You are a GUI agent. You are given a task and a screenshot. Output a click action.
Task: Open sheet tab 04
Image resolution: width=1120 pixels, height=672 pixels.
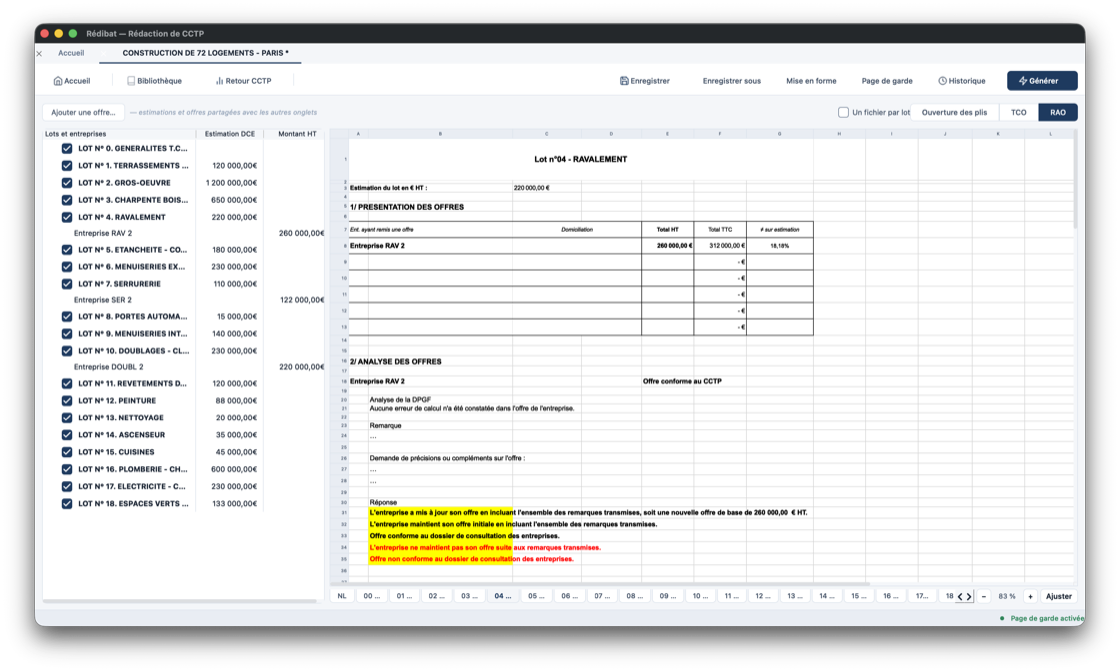(x=503, y=596)
